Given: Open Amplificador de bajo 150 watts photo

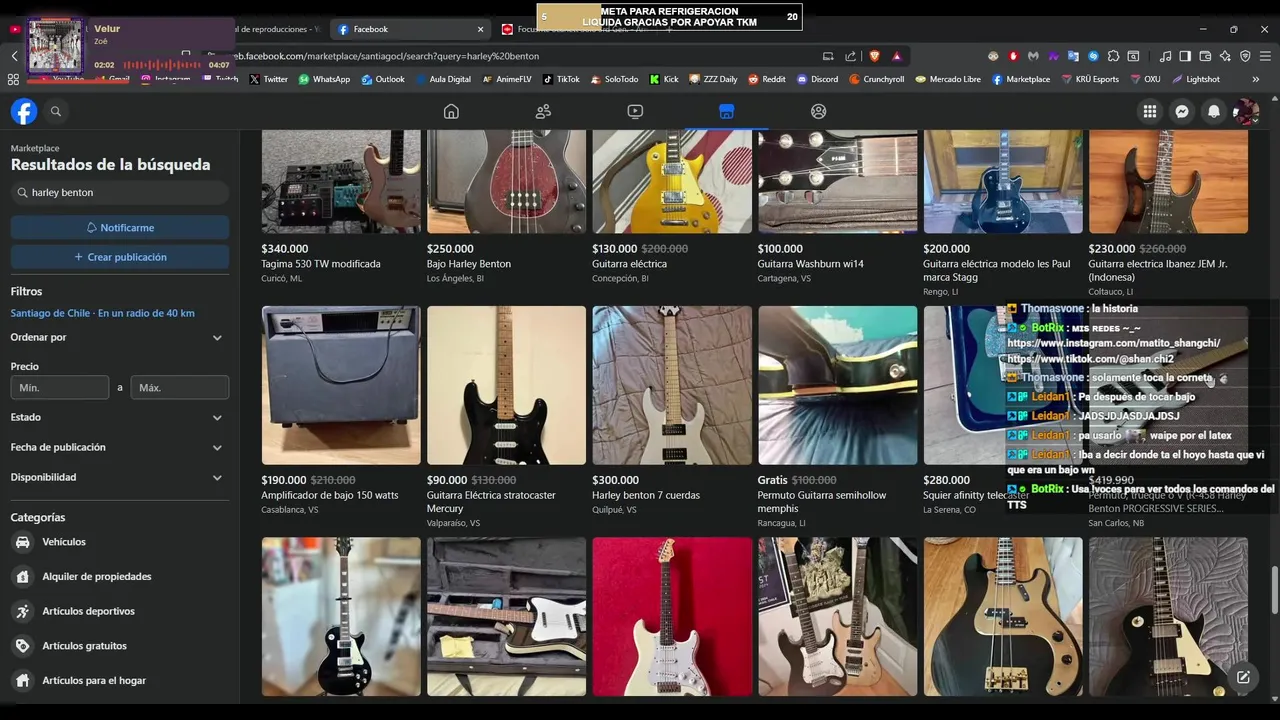Looking at the screenshot, I should pyautogui.click(x=341, y=385).
